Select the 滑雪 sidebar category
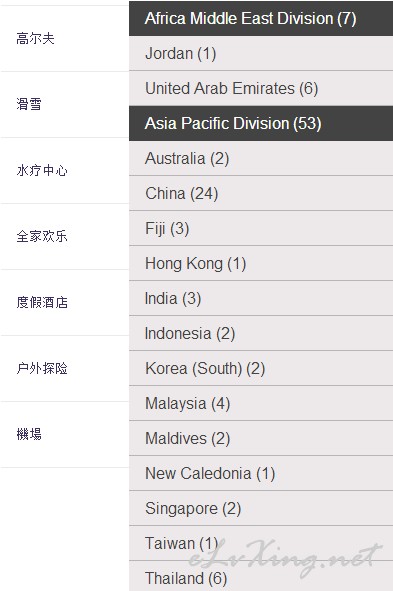This screenshot has width=393, height=591. click(x=64, y=104)
